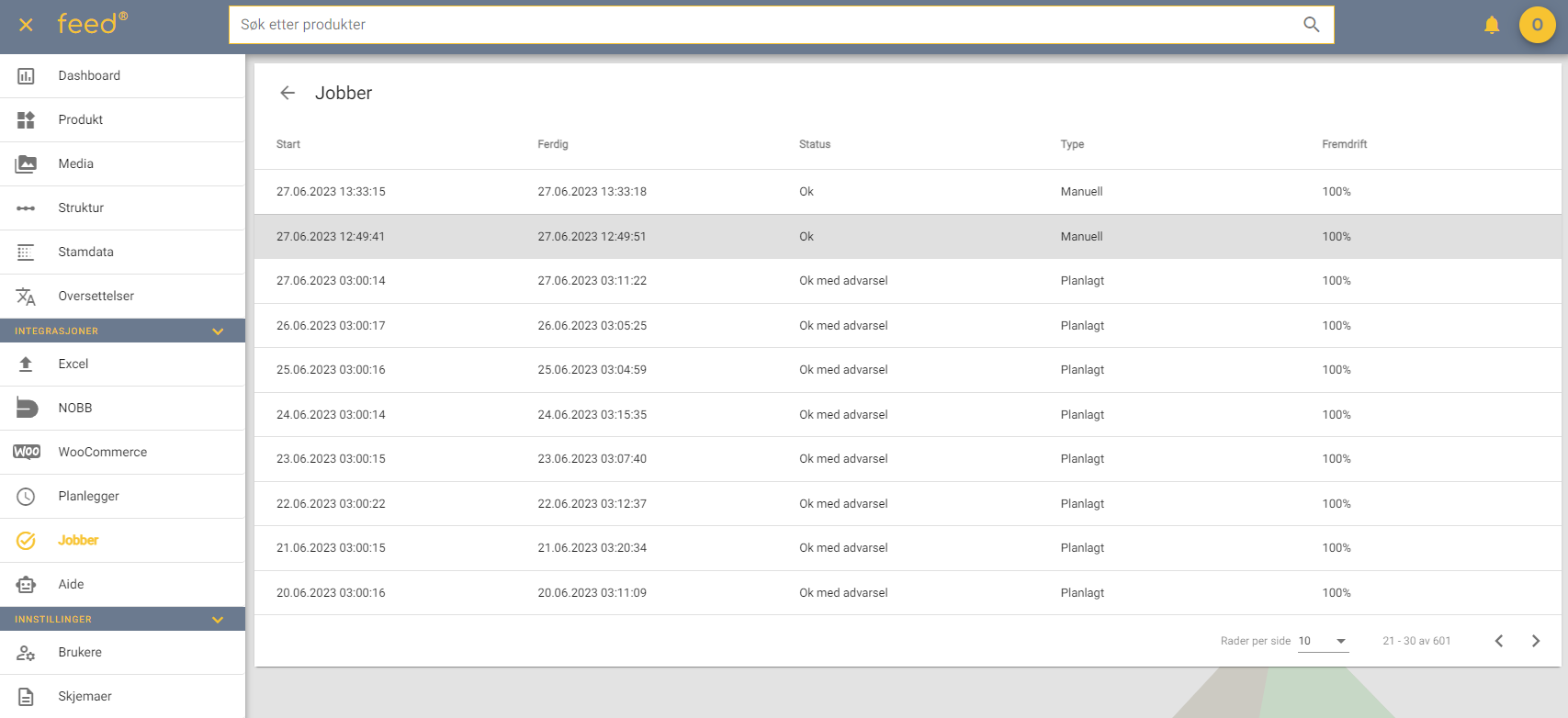Screen dimensions: 1568x718
Task: Select job started 21.06.2023 03:00:15
Action: [908, 548]
